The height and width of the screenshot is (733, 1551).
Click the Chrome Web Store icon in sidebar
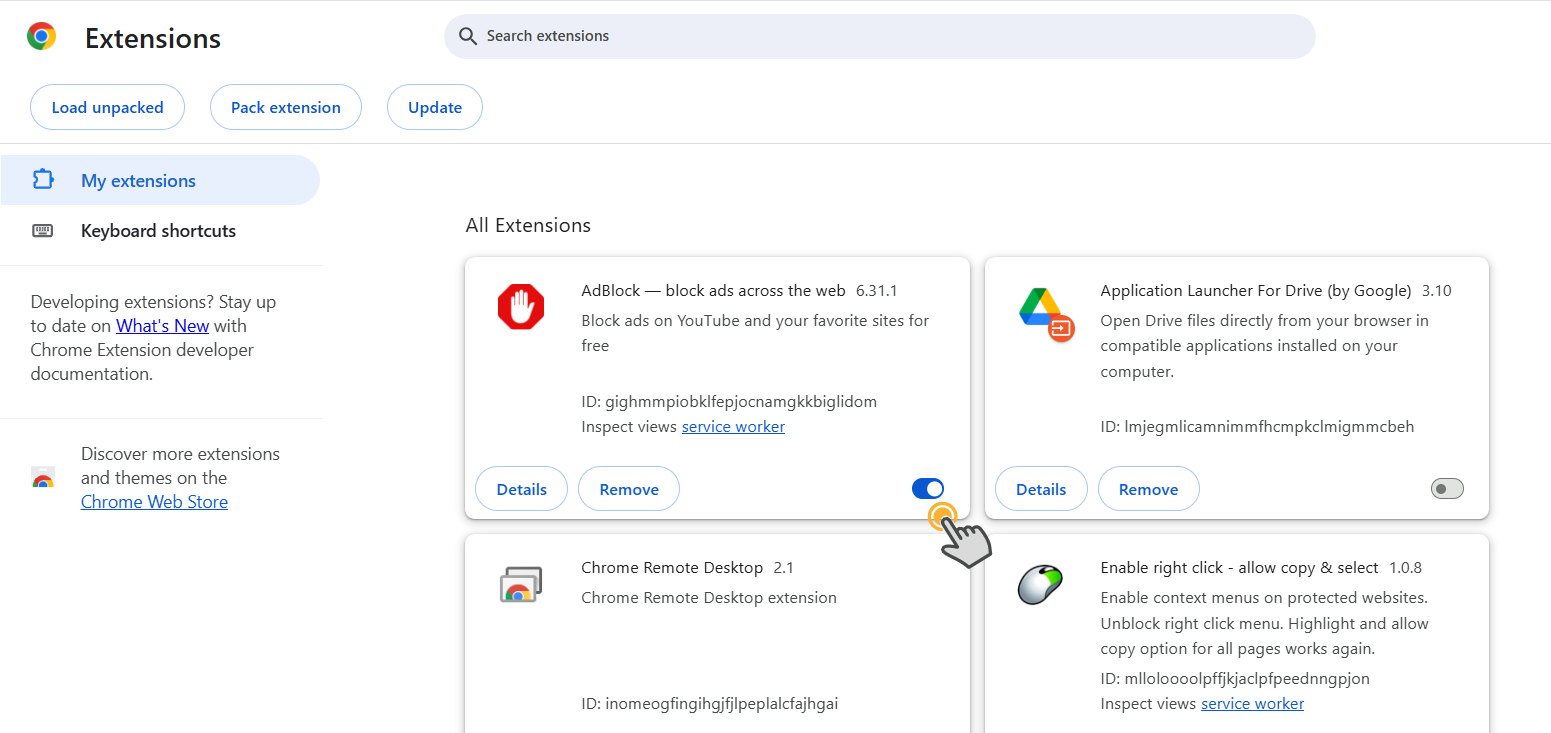[43, 478]
